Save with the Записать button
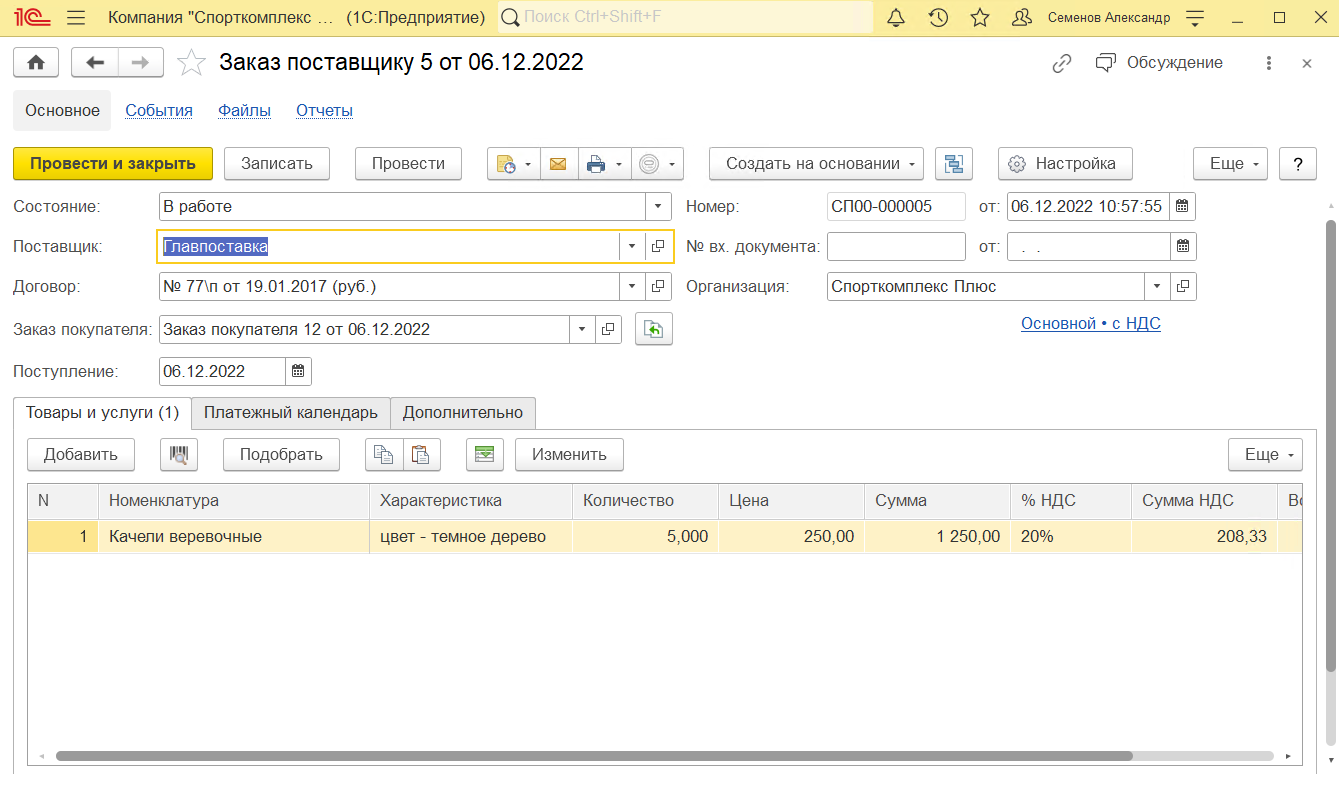Screen dimensions: 1339x787 tap(277, 164)
